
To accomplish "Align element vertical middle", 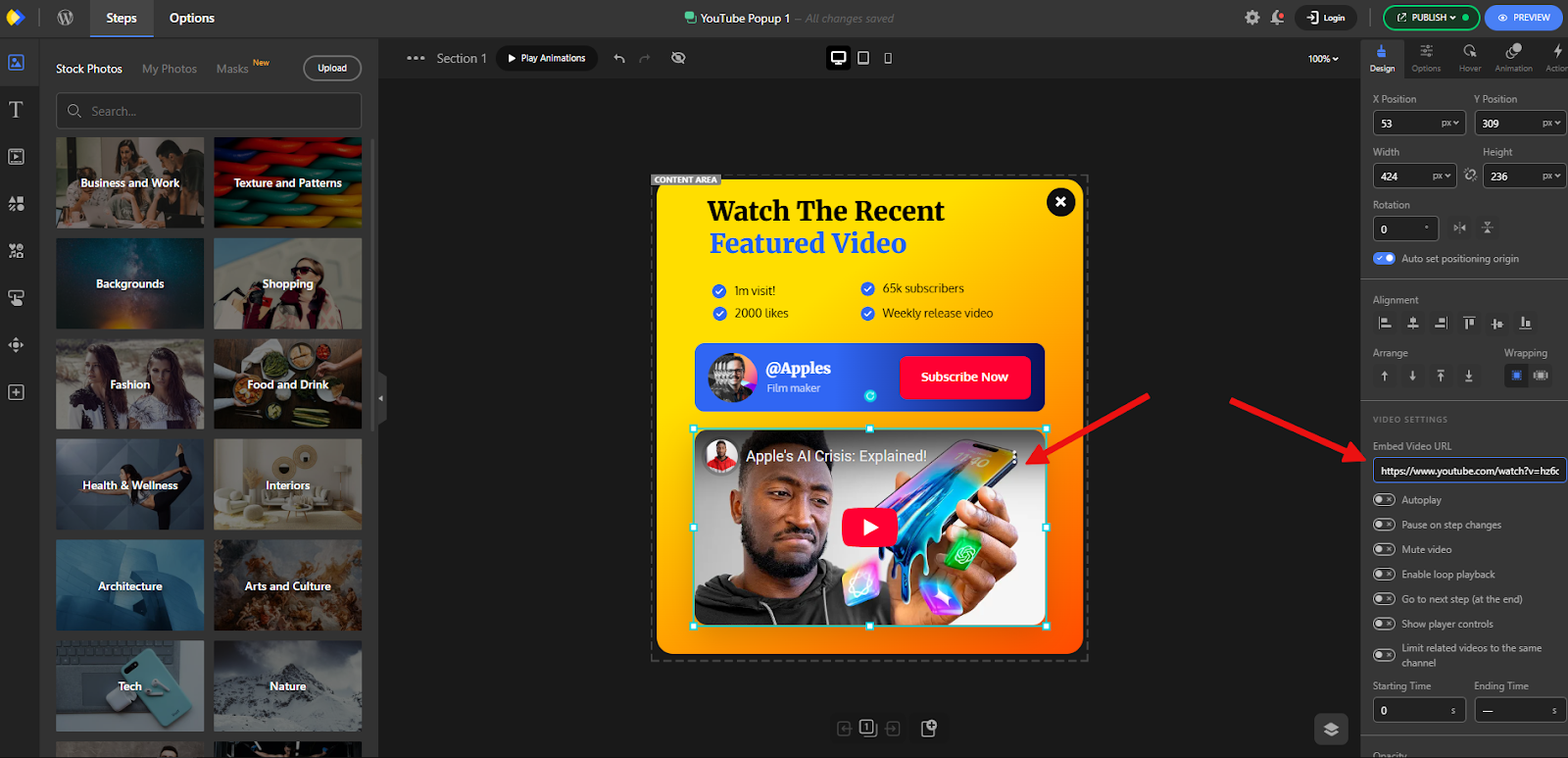I will 1496,323.
